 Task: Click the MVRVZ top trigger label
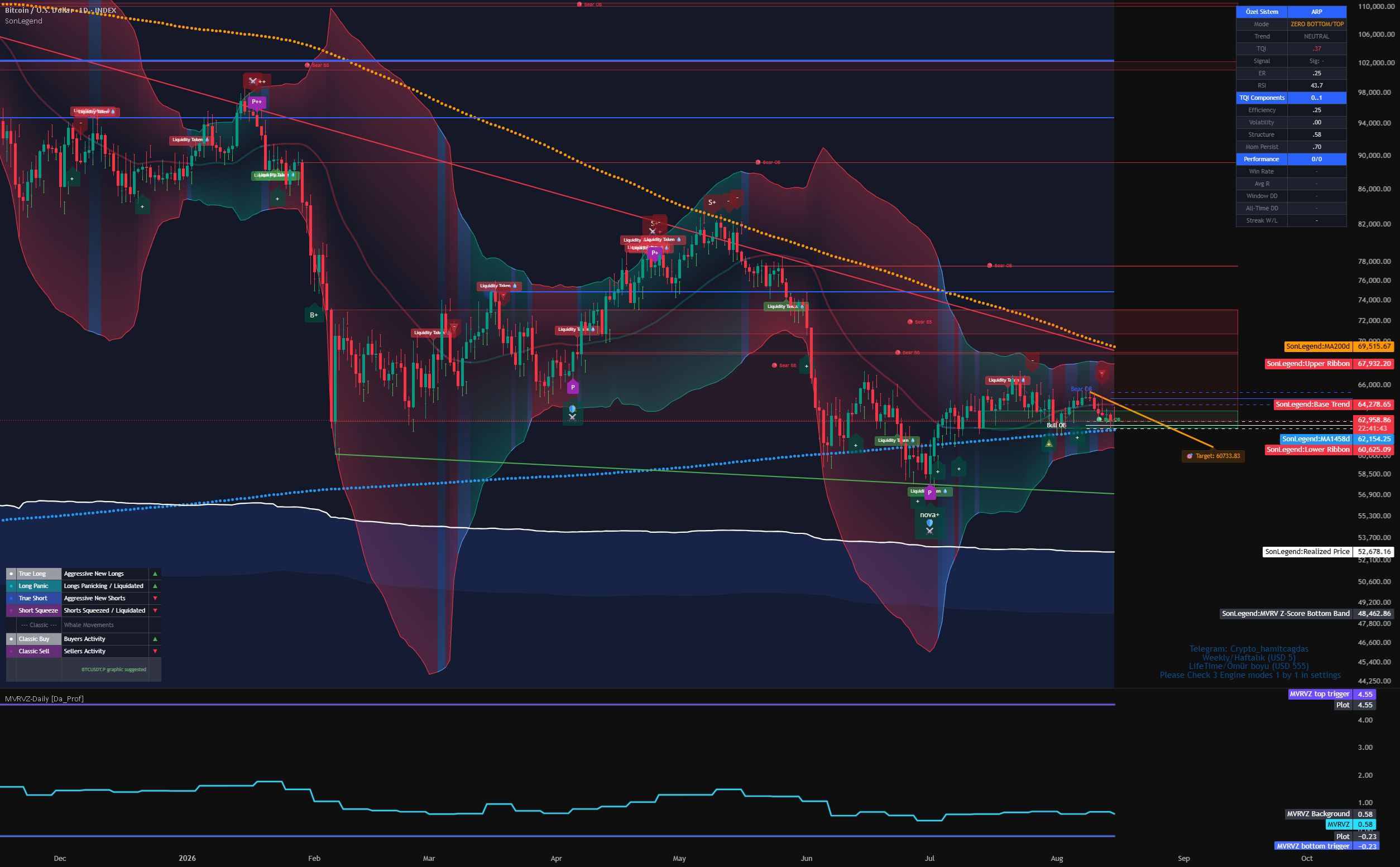[x=1320, y=694]
